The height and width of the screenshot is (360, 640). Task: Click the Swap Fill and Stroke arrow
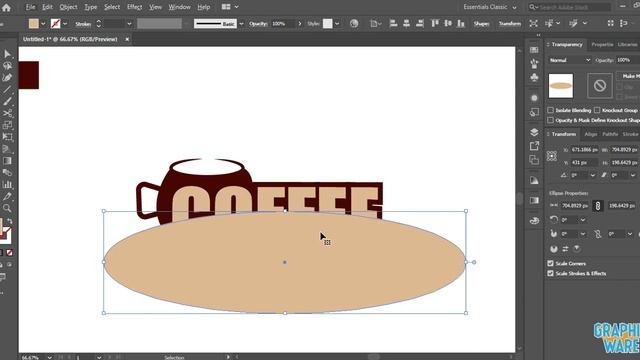tap(9, 221)
